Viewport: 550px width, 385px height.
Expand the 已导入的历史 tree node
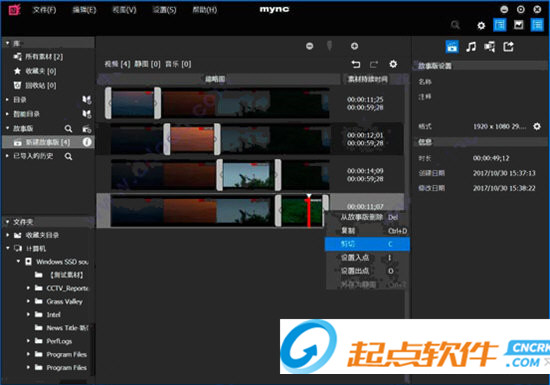click(x=7, y=156)
